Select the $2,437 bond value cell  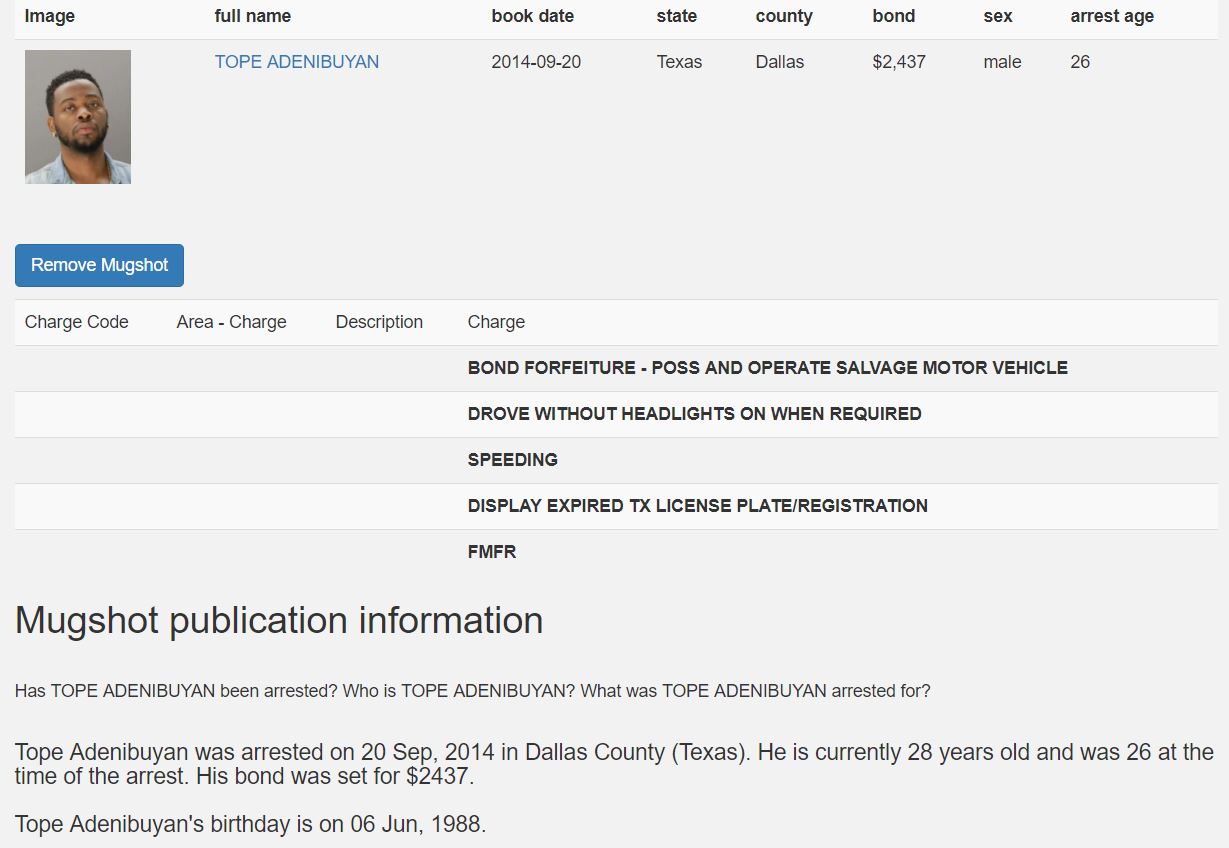tap(899, 62)
